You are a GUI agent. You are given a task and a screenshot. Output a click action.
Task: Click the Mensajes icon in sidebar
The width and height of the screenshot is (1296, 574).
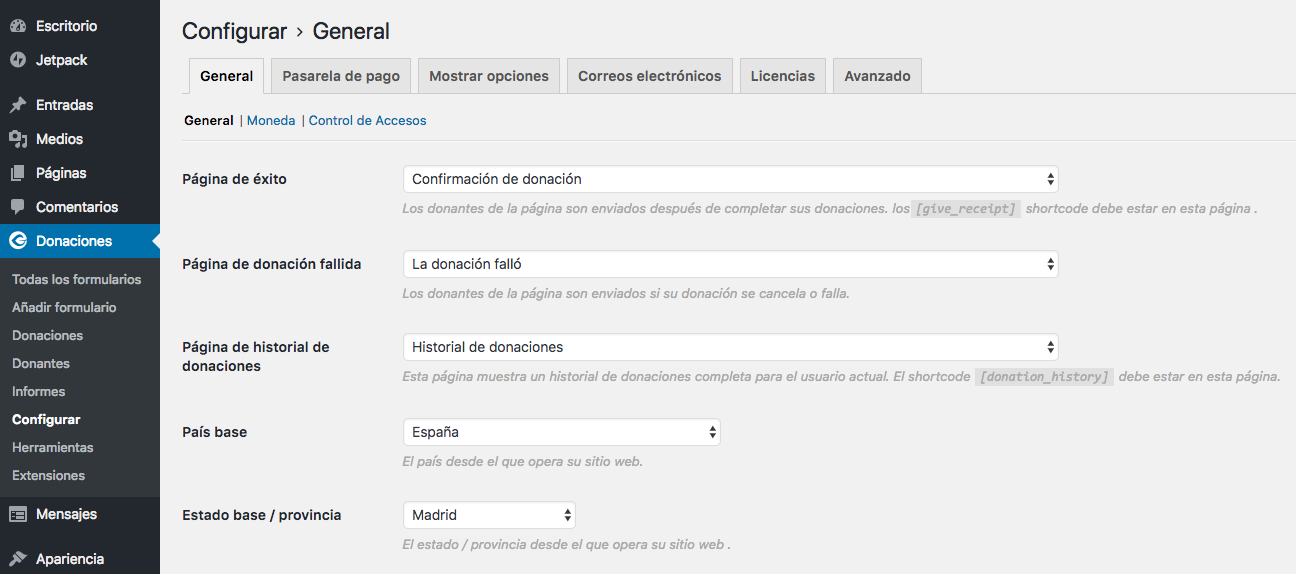18,514
